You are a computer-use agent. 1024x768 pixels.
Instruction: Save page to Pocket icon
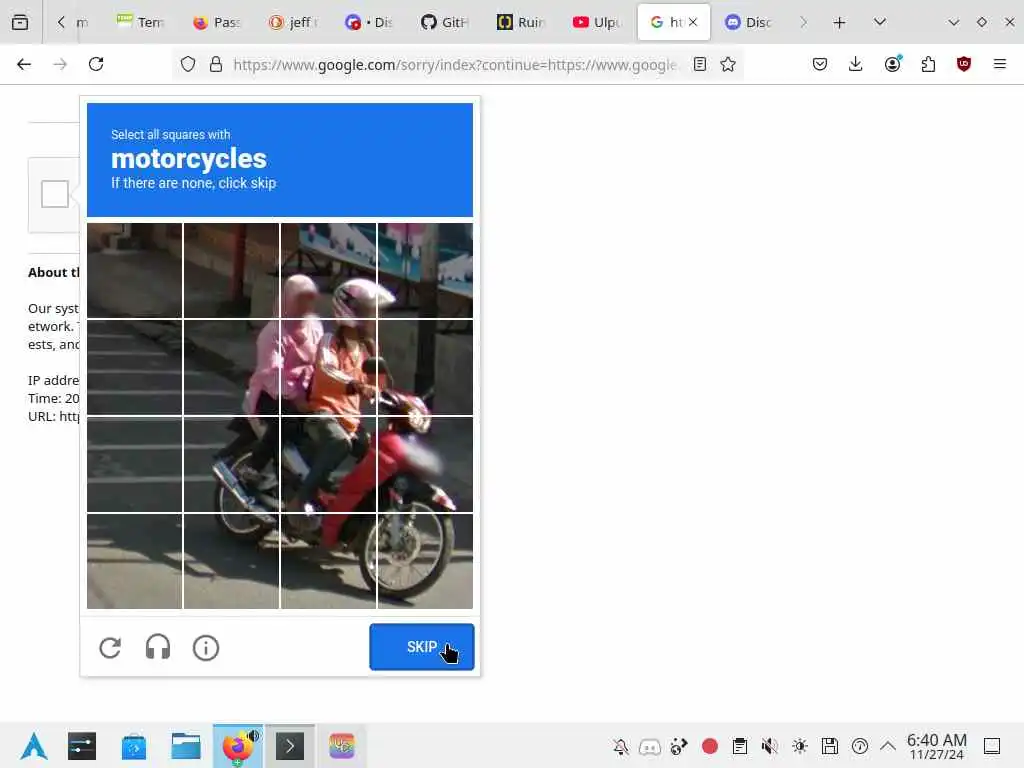pyautogui.click(x=820, y=64)
